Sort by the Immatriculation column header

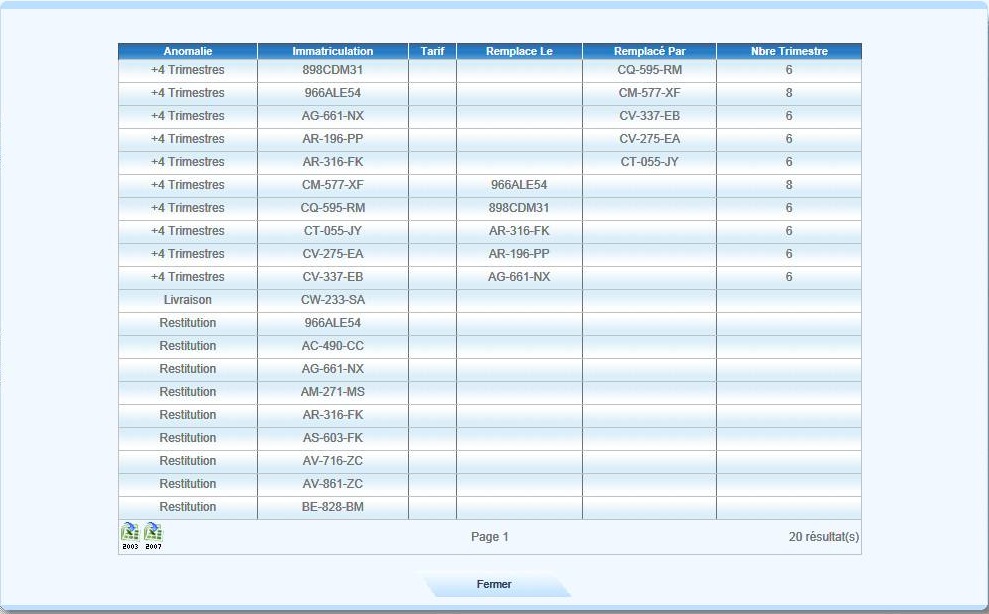coord(332,51)
